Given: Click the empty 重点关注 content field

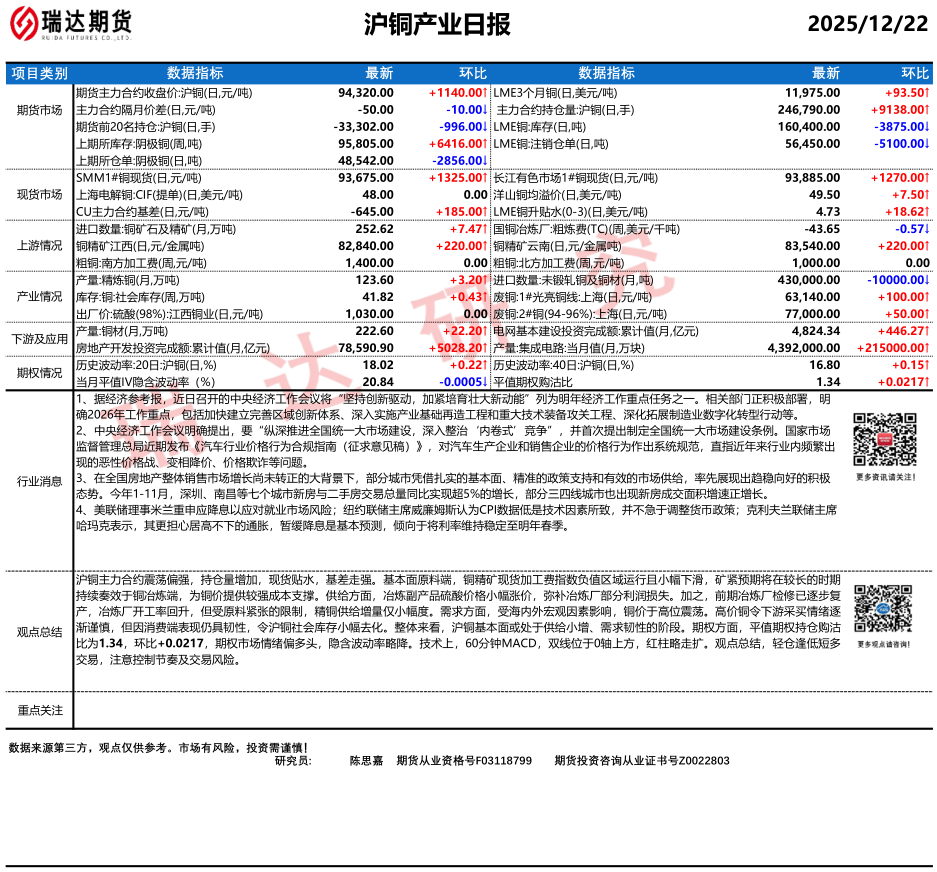Looking at the screenshot, I should 500,710.
